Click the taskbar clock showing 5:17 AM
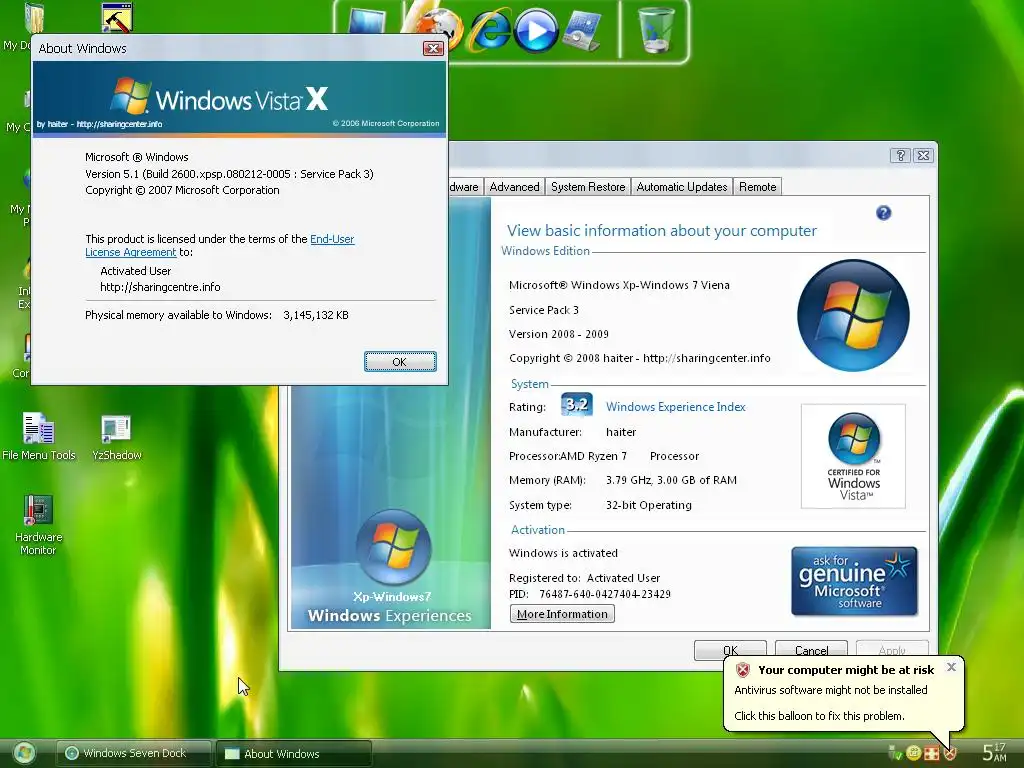Image resolution: width=1024 pixels, height=768 pixels. click(x=994, y=752)
